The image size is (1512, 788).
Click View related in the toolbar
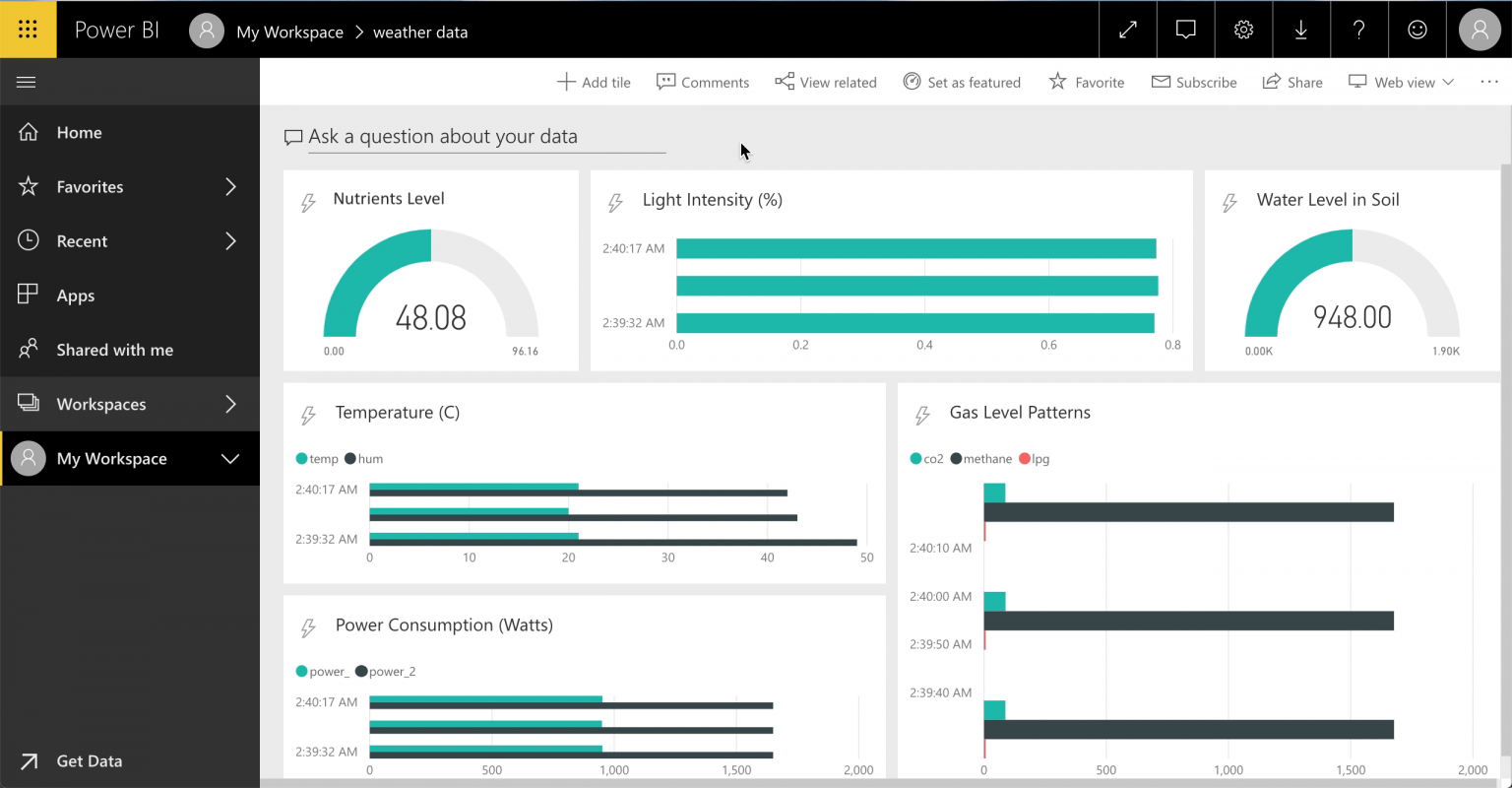tap(826, 82)
